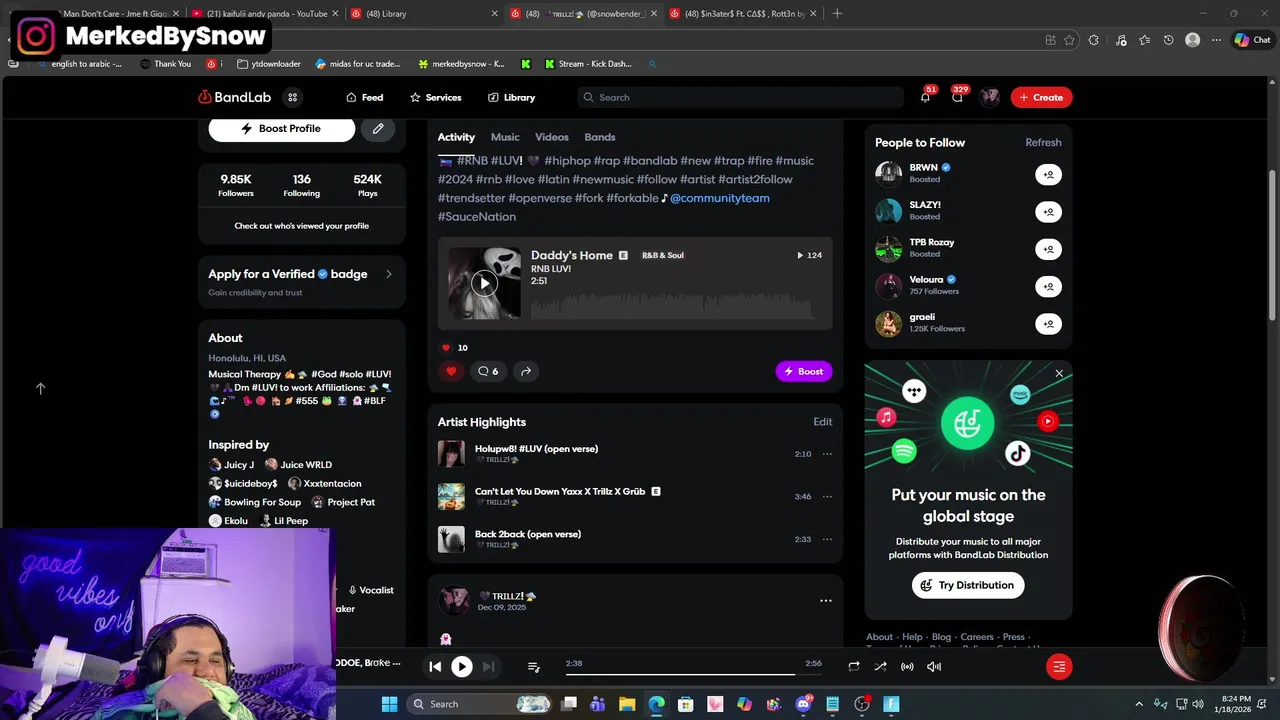Open the BandLab apps grid icon
The width and height of the screenshot is (1280, 720).
292,97
